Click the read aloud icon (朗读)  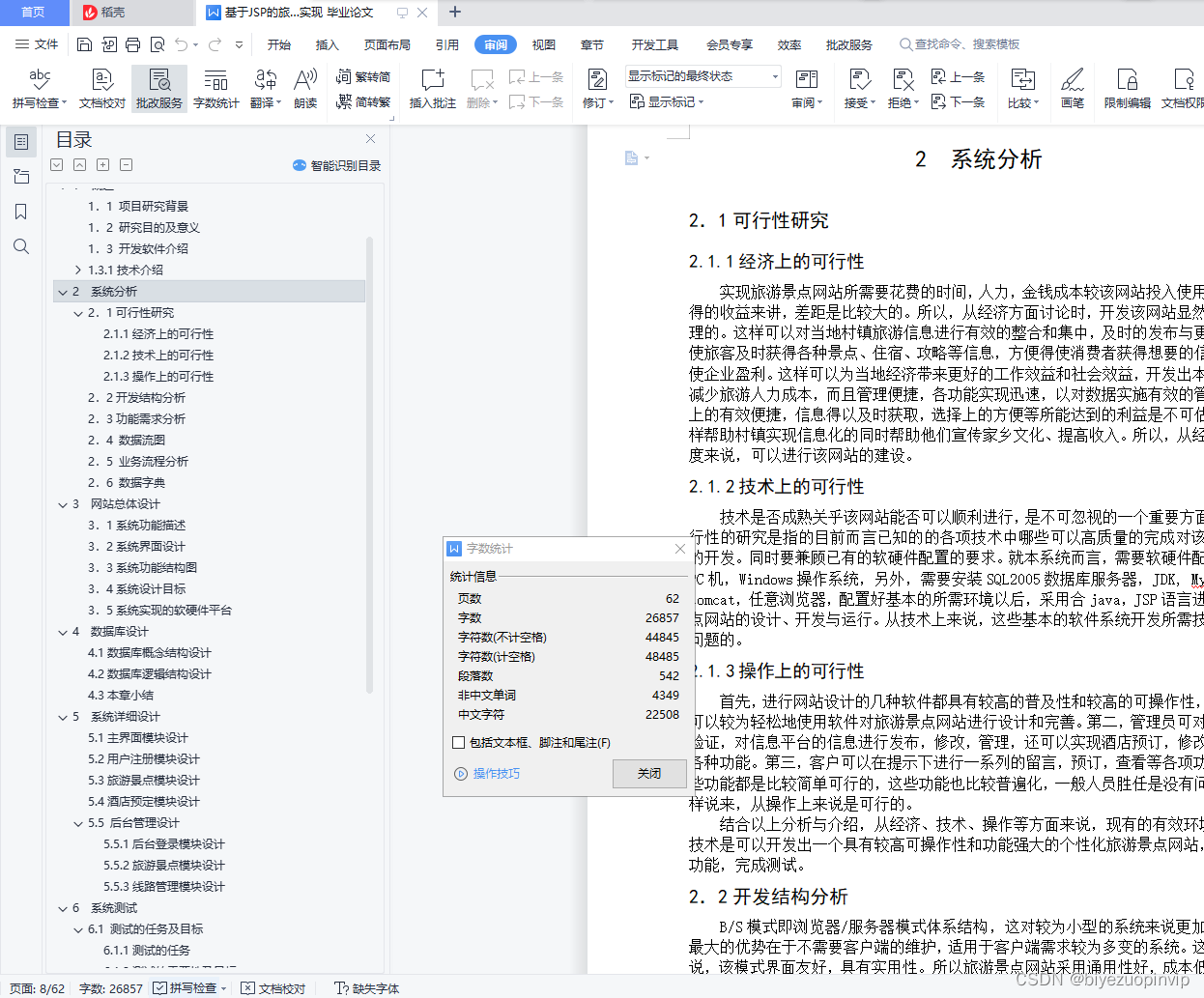[305, 89]
